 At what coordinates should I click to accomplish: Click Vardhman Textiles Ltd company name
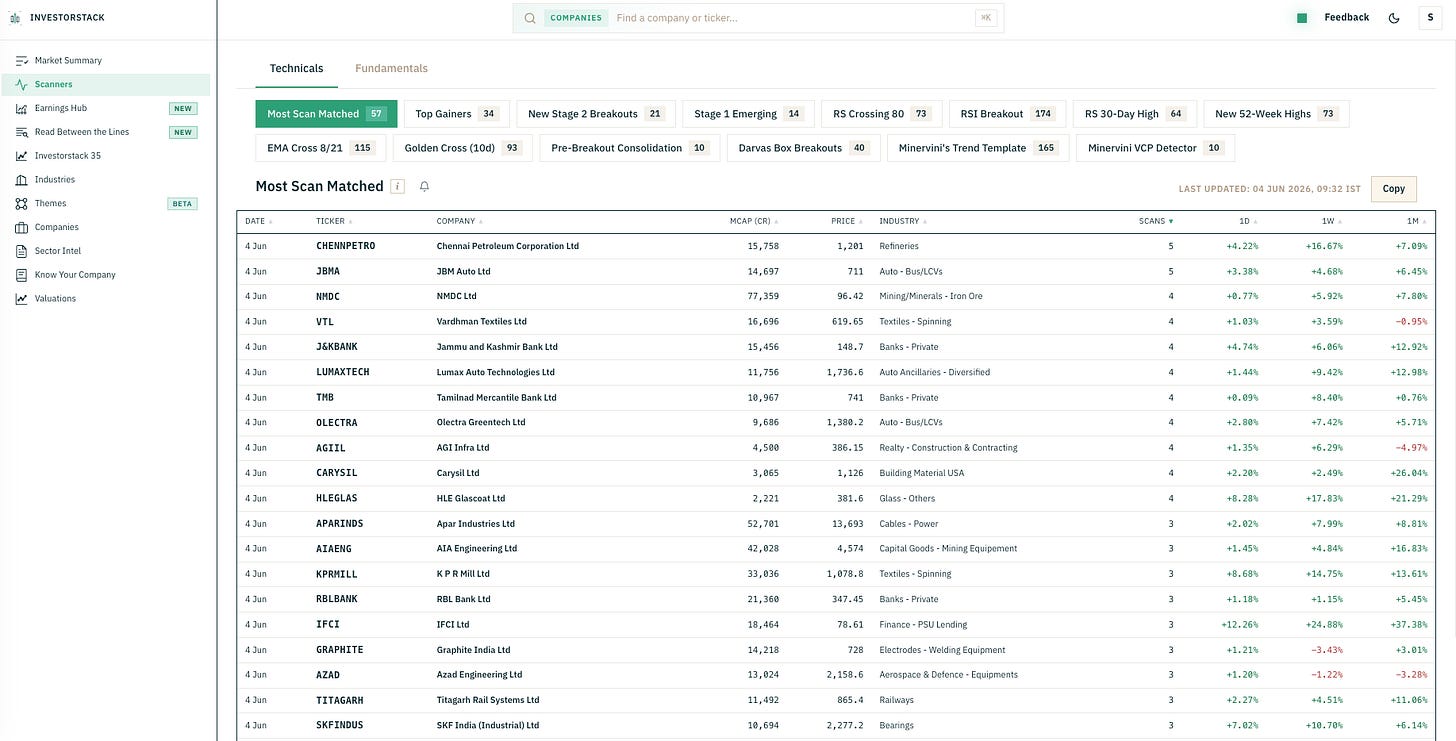[482, 322]
